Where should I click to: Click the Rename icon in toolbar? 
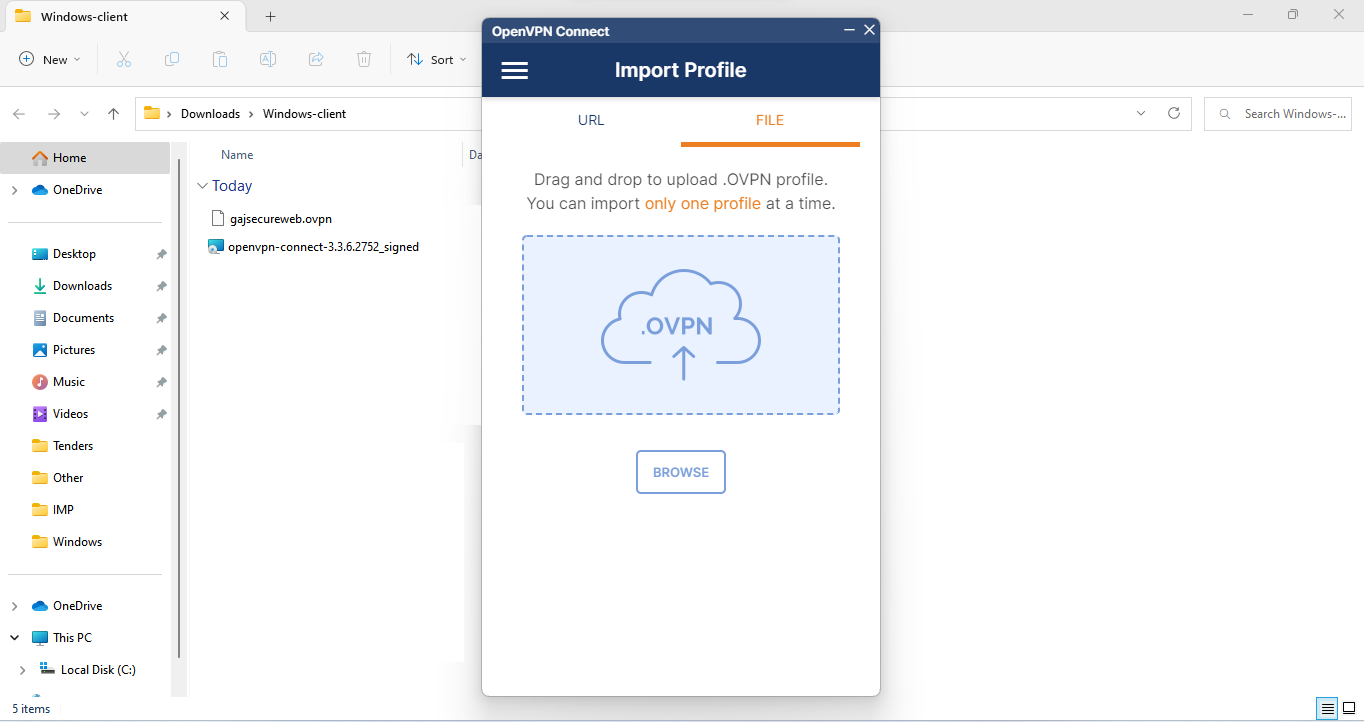point(268,60)
